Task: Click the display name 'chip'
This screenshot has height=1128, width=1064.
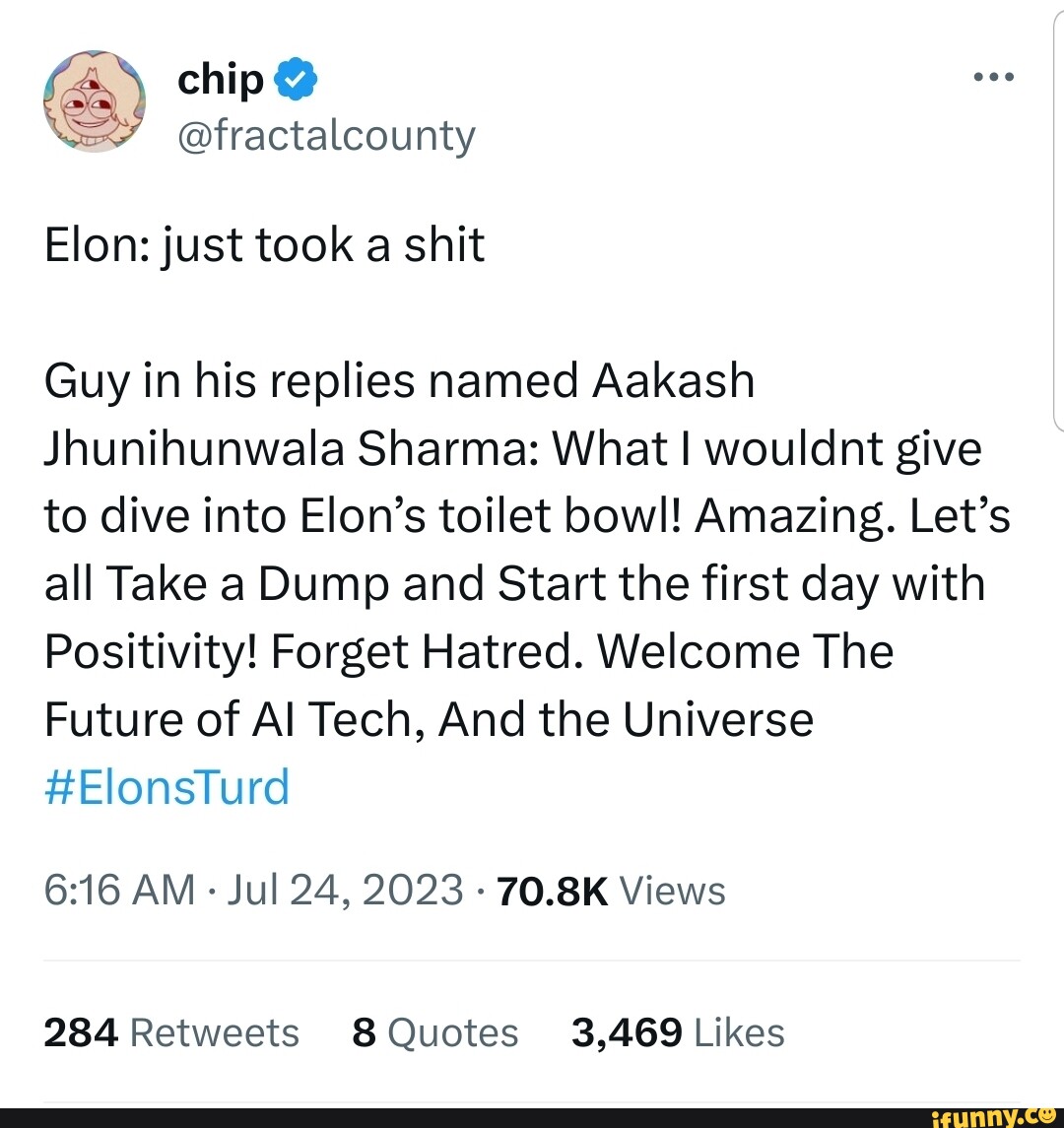Action: 219,79
